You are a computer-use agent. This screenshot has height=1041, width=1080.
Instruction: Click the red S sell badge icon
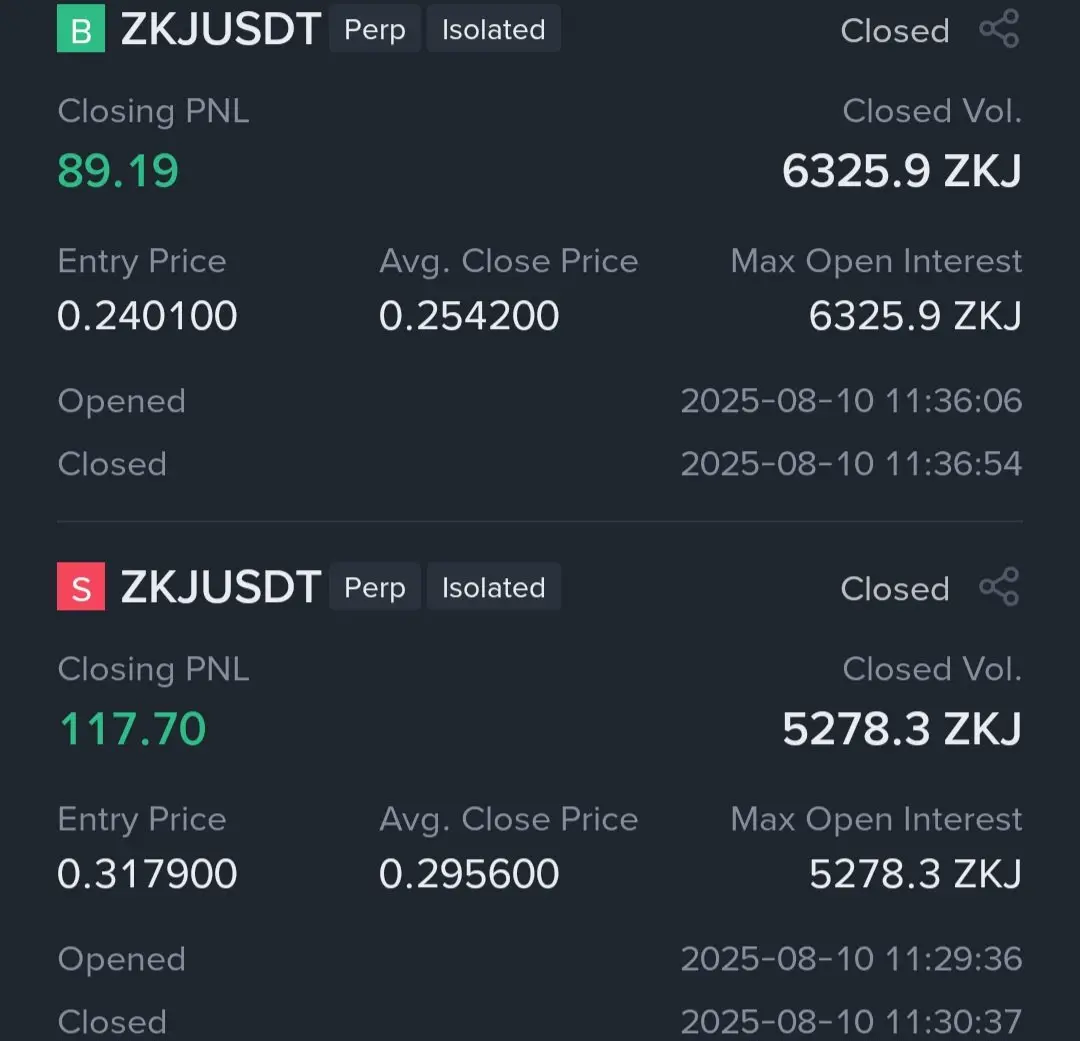pos(81,586)
